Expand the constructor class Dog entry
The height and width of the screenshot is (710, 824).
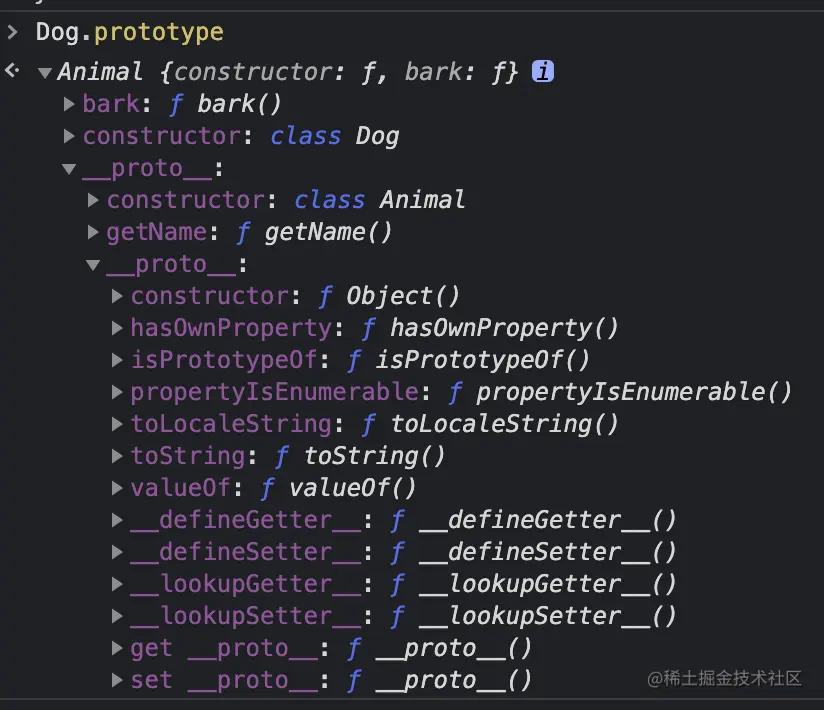69,136
